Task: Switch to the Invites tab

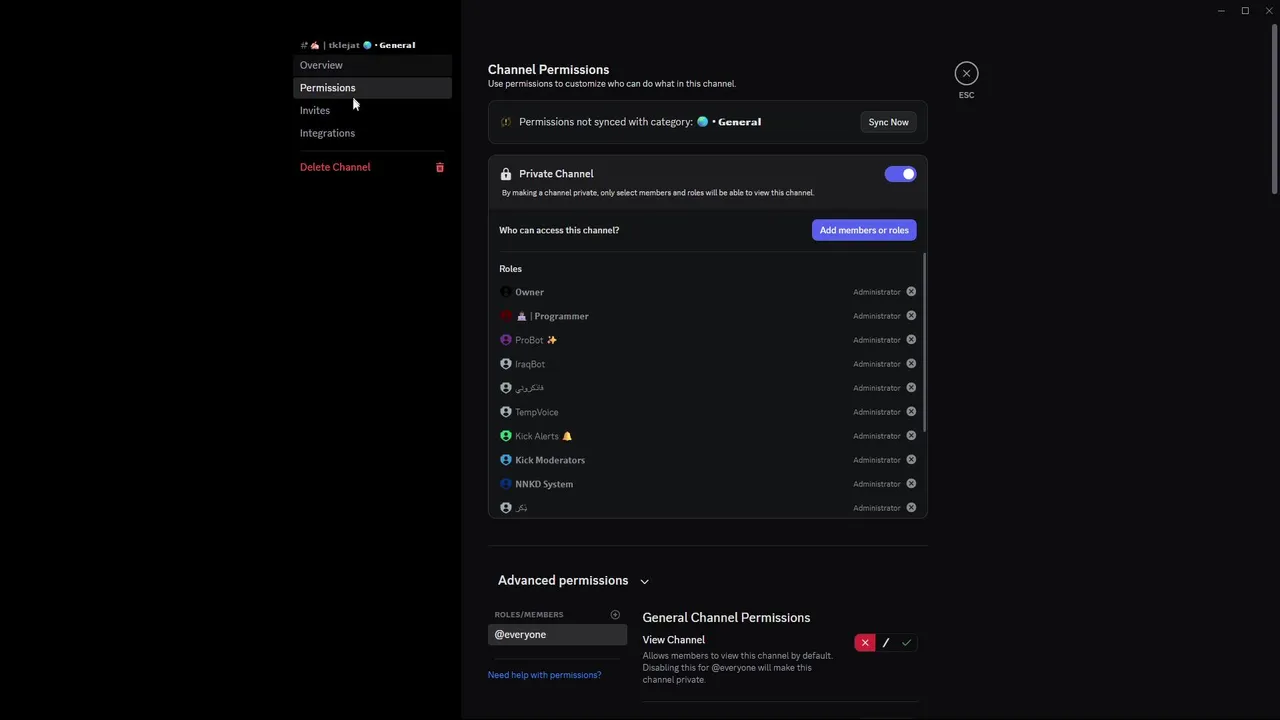Action: coord(315,111)
